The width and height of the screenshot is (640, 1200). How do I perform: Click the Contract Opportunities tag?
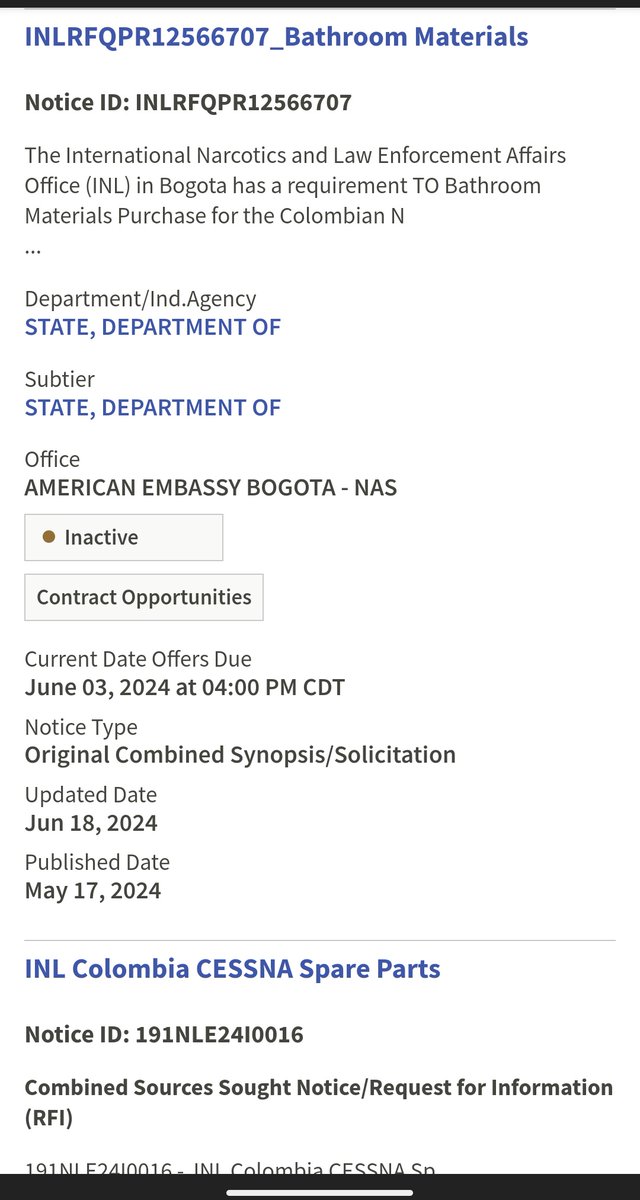point(144,597)
